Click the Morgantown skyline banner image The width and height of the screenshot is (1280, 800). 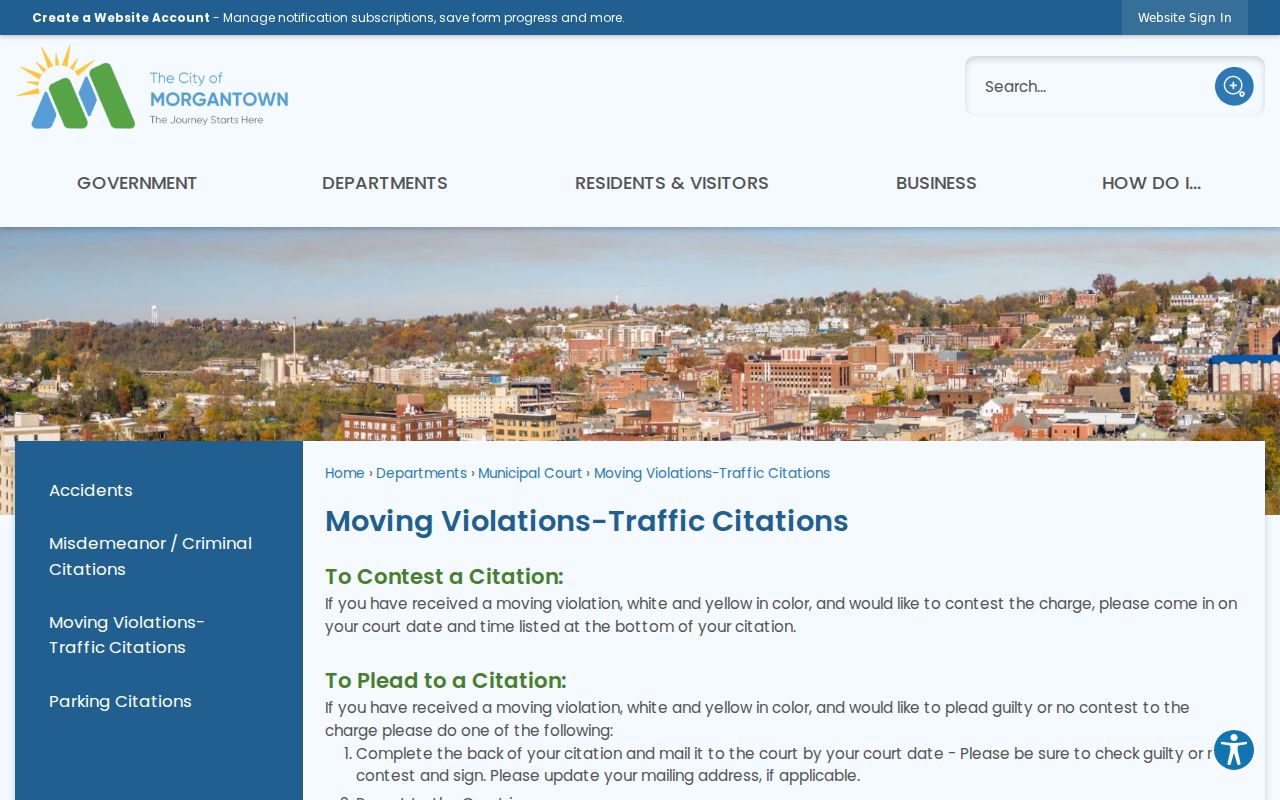[x=640, y=335]
